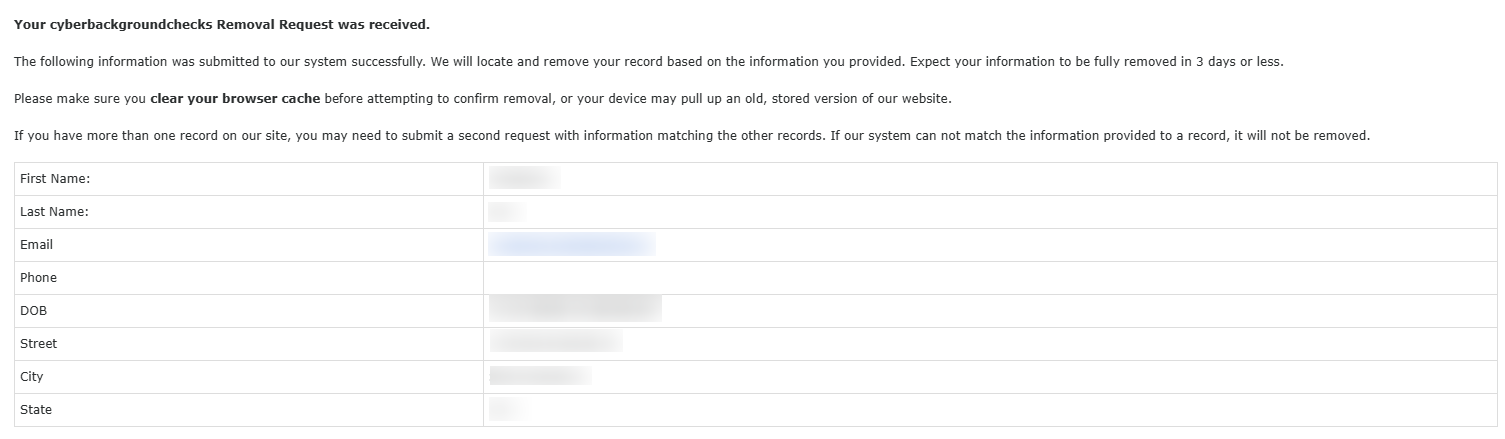Select the bold 'clear your browser cache' text
This screenshot has width=1505, height=439.
point(235,99)
